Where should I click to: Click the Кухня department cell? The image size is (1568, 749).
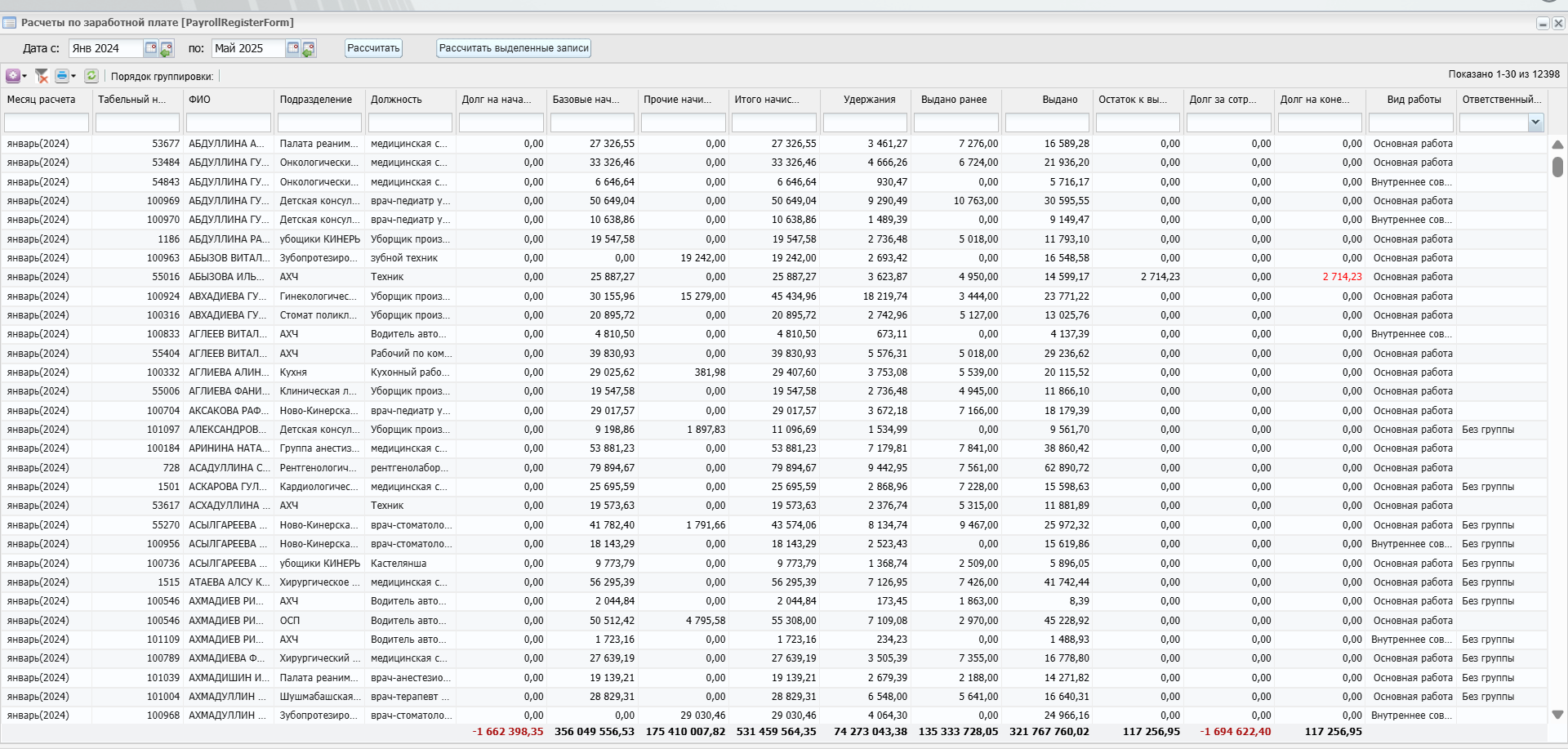tap(319, 372)
